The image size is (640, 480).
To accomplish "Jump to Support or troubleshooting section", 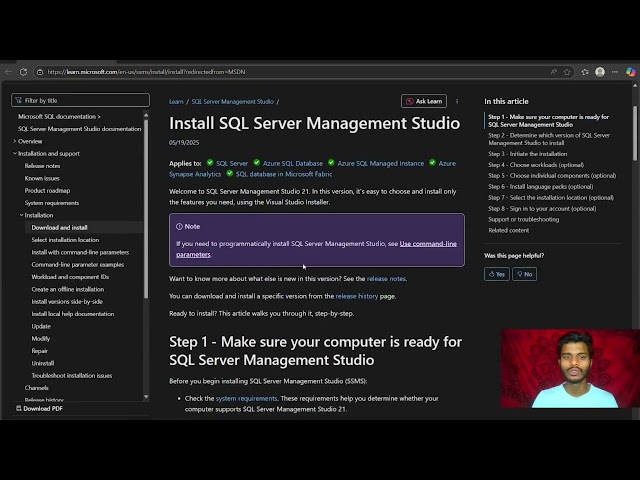I will pyautogui.click(x=524, y=220).
